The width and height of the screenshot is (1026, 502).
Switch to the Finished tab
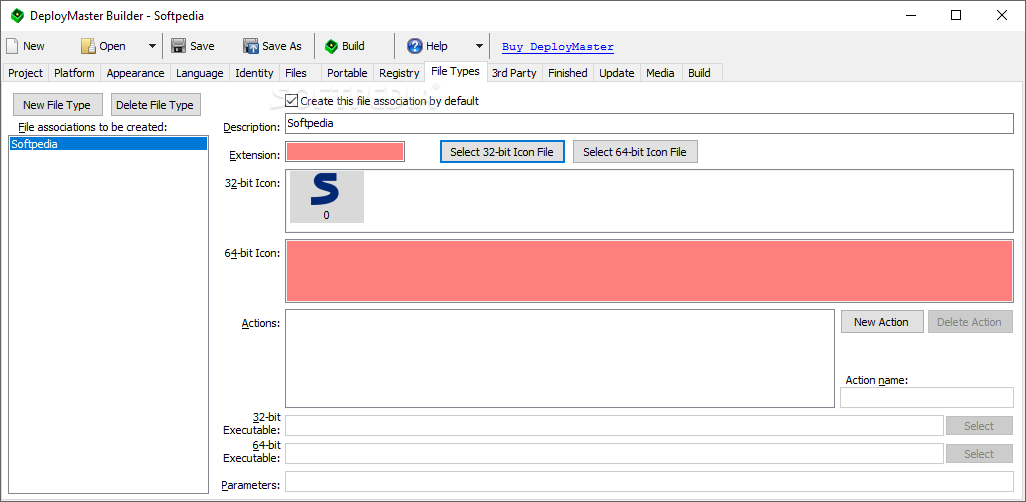[568, 73]
